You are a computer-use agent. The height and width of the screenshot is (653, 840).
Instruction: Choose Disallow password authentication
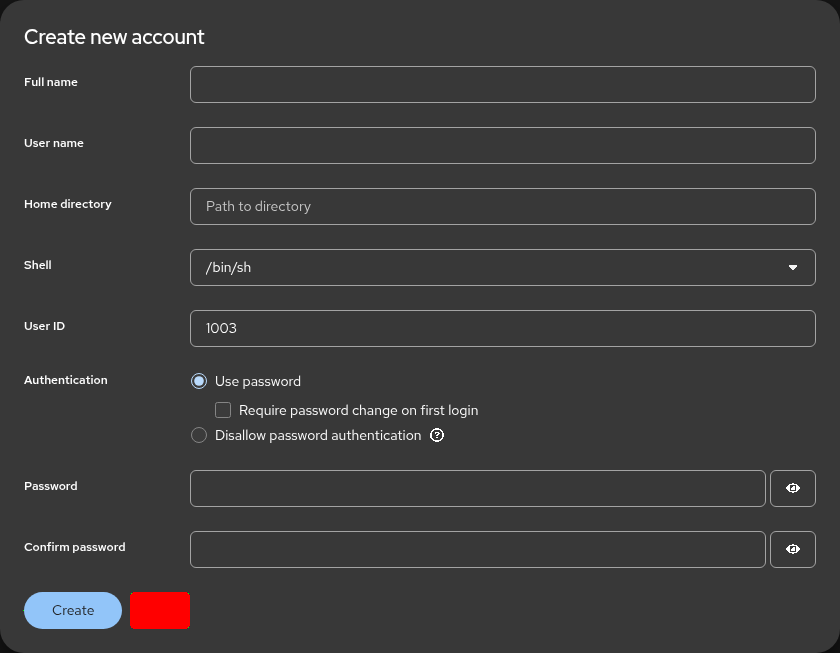(199, 435)
